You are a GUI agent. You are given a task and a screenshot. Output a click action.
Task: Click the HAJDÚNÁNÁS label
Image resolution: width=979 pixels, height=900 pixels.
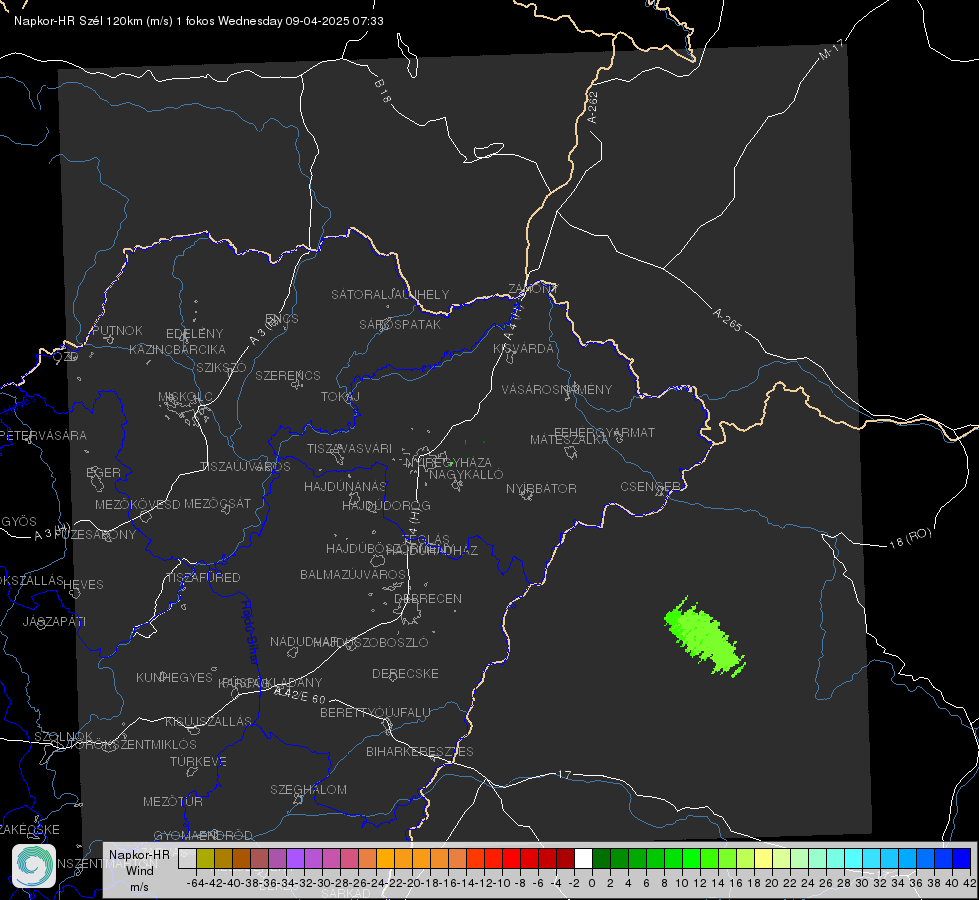[x=345, y=486]
